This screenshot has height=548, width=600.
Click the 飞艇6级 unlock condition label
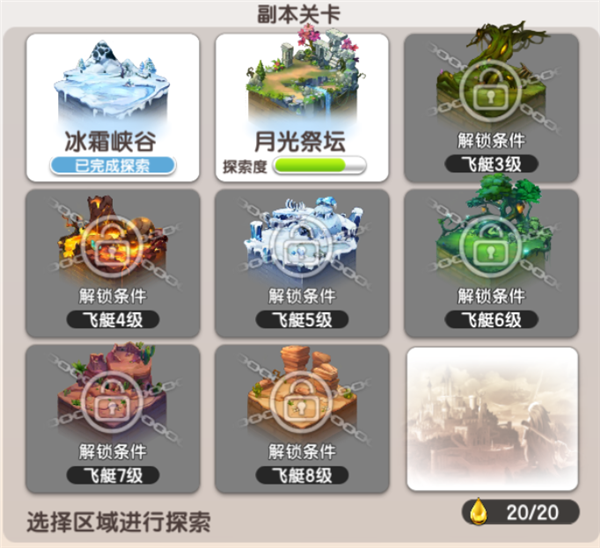tap(491, 320)
